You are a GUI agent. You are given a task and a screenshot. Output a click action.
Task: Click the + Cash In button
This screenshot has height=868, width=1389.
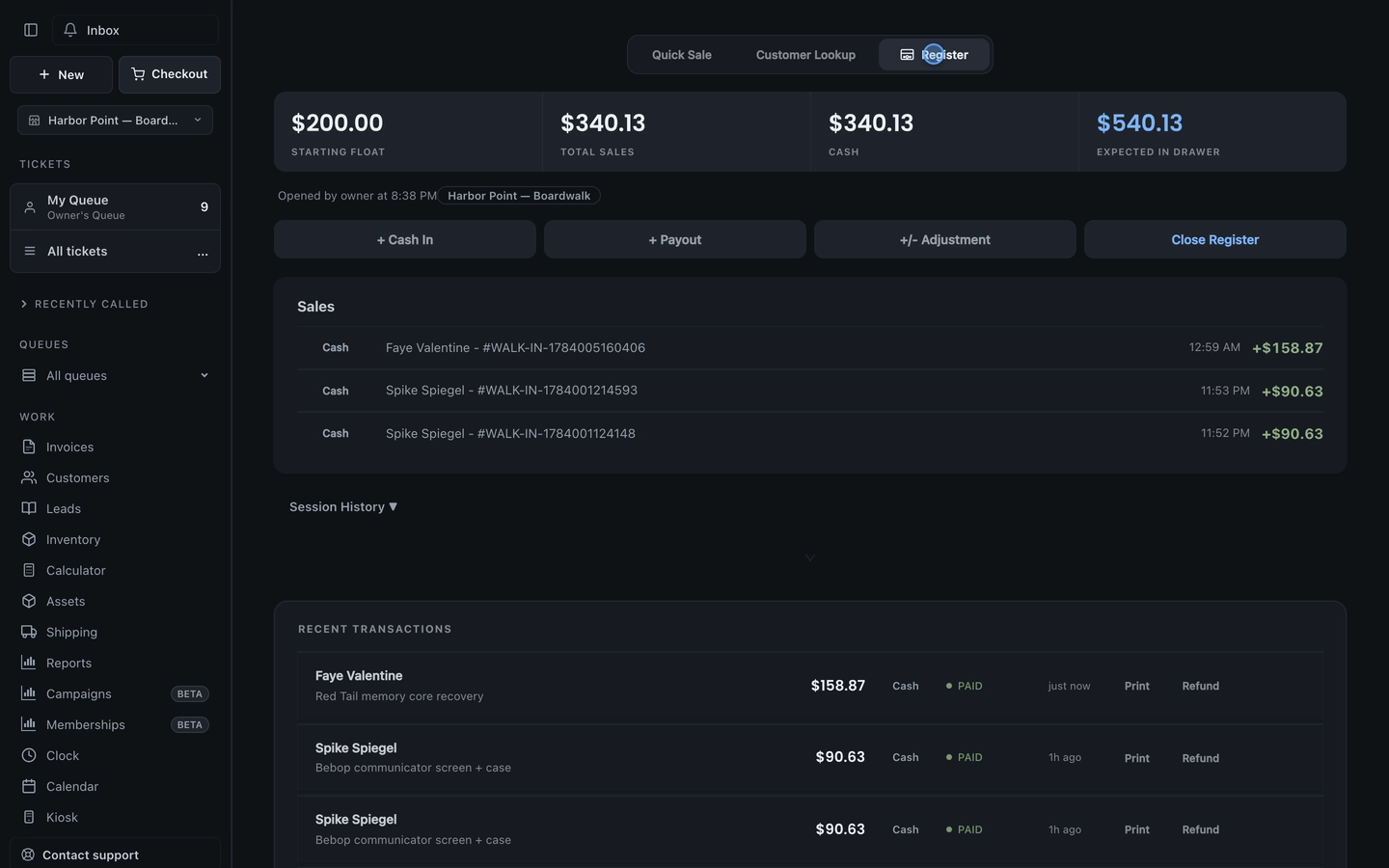coord(405,239)
